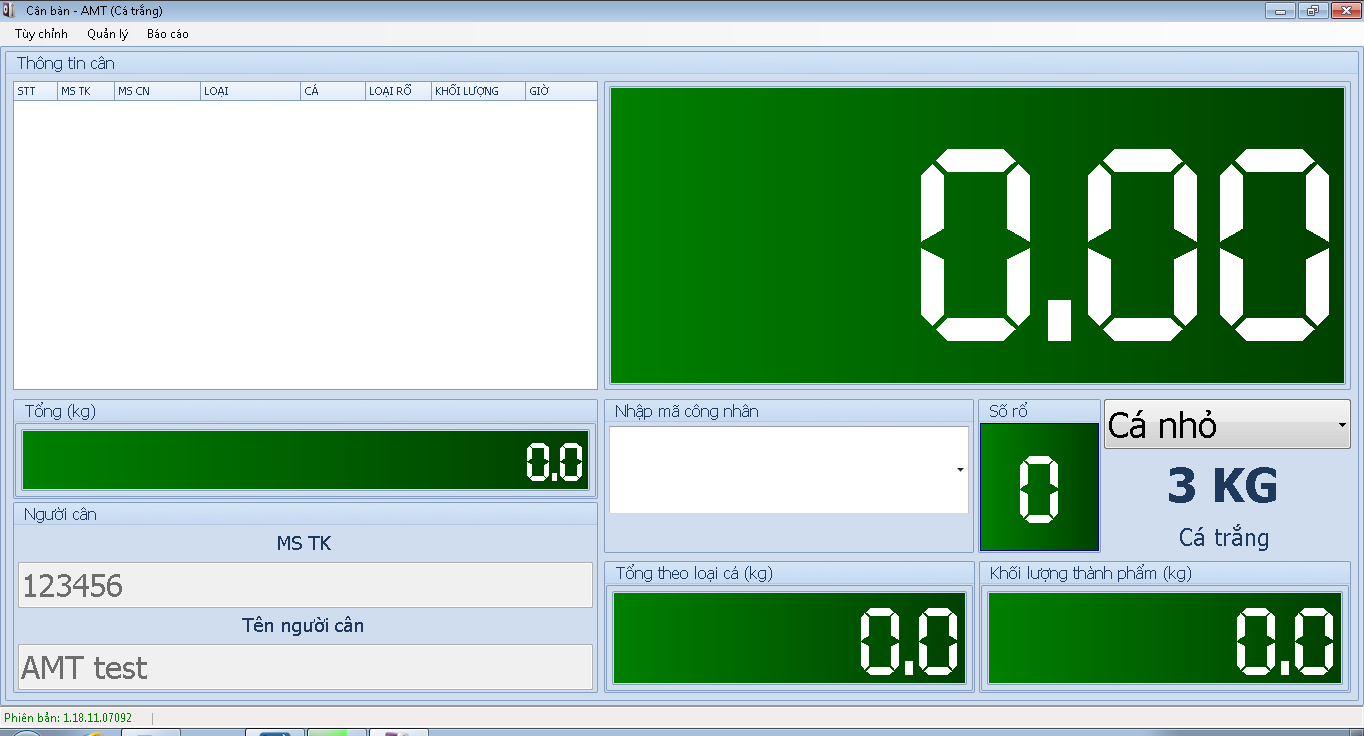The width and height of the screenshot is (1364, 736).
Task: Expand the Cá nhỏ fish type dropdown
Action: point(1340,425)
